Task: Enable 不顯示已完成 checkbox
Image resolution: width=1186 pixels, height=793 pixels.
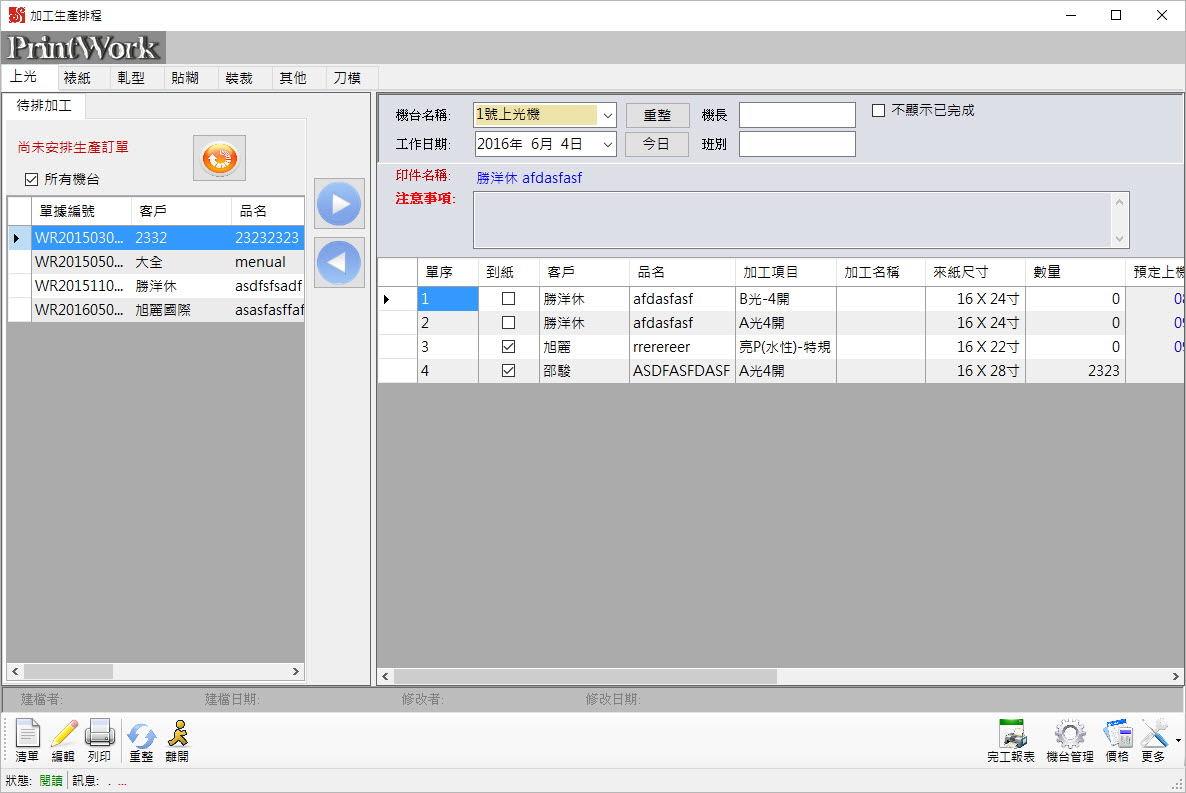Action: tap(878, 110)
